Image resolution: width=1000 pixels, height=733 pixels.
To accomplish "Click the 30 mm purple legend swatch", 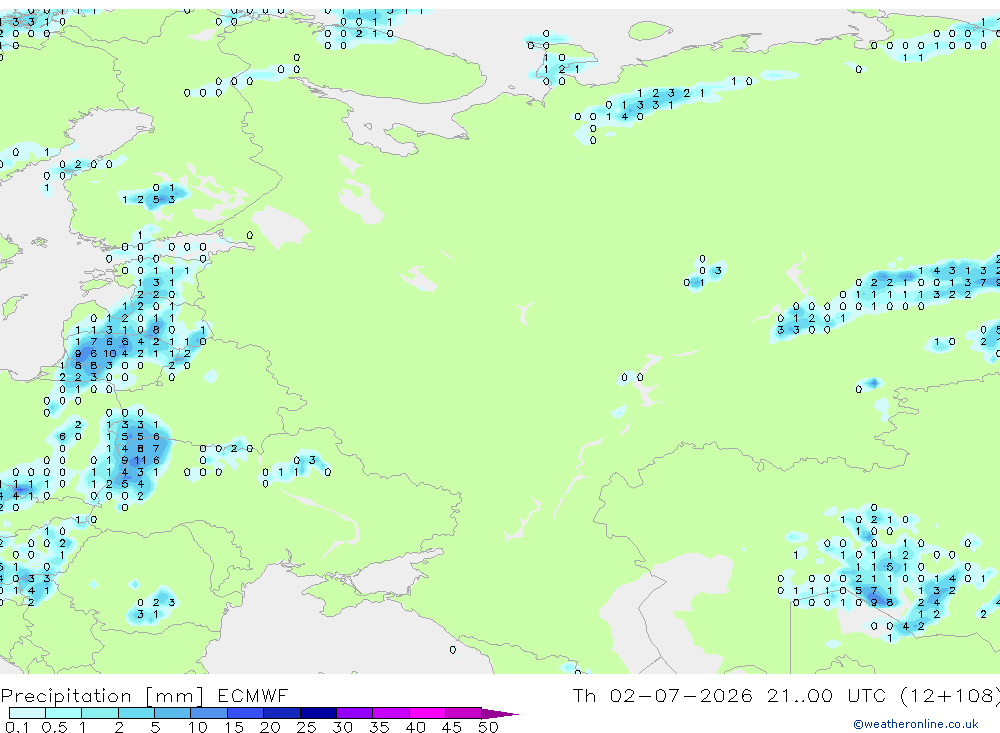I will 354,713.
